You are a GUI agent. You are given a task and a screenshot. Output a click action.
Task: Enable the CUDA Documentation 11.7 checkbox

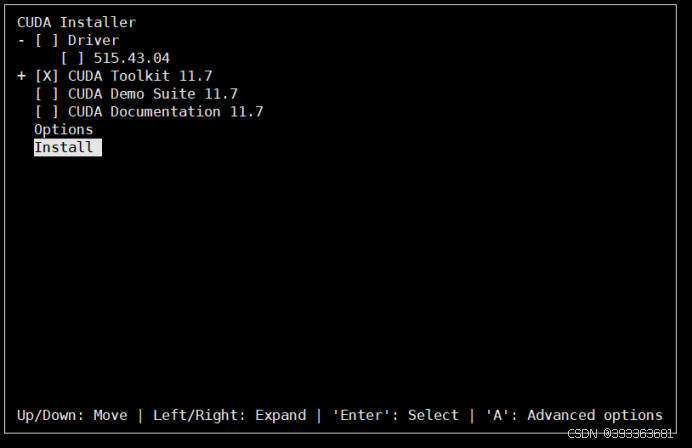(46, 112)
